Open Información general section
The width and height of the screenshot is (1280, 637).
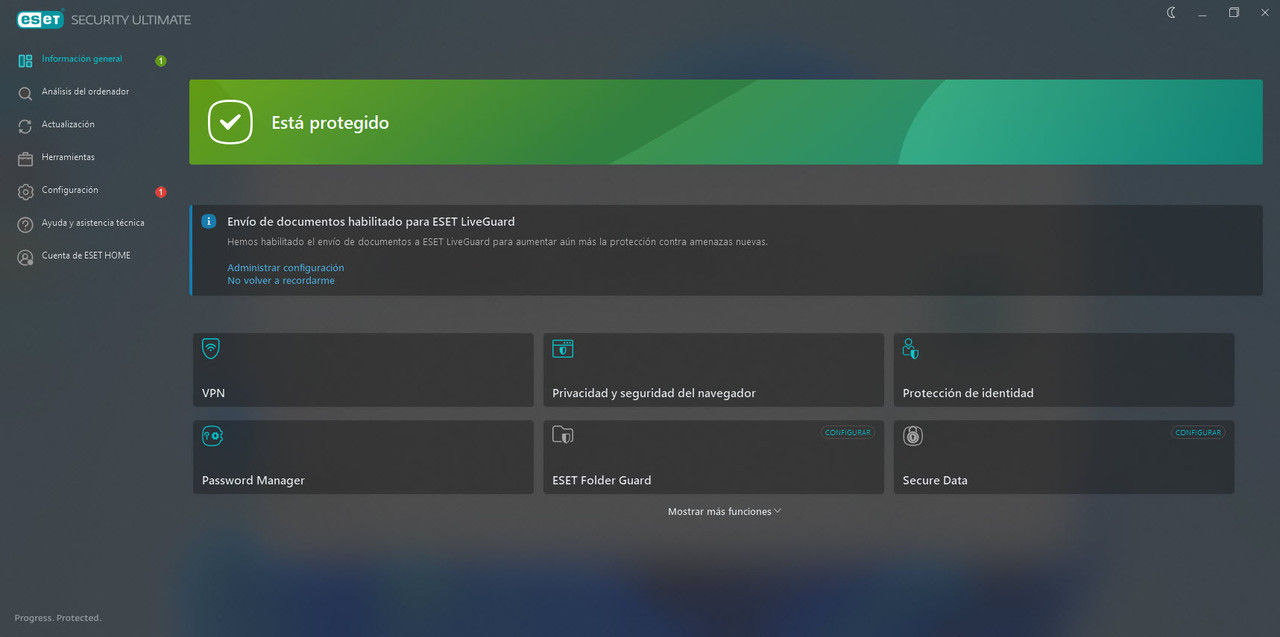[82, 60]
